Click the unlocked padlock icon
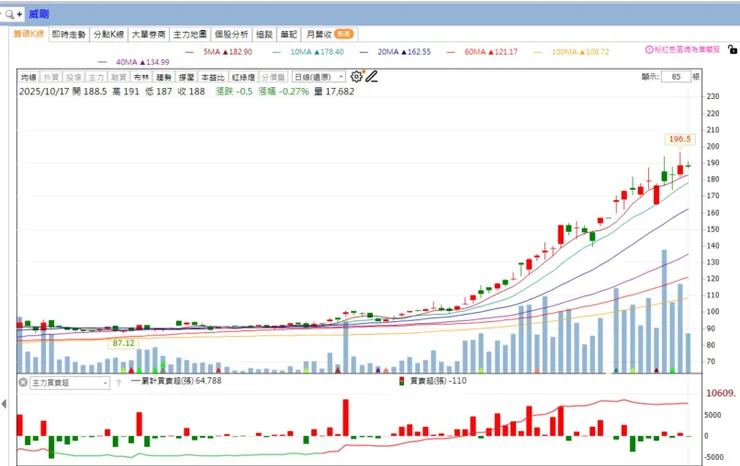The width and height of the screenshot is (740, 466). pos(732,49)
